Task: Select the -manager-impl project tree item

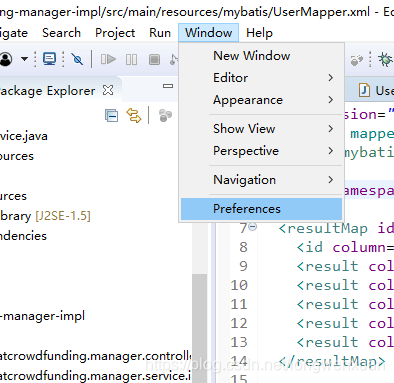Action: [x=42, y=316]
